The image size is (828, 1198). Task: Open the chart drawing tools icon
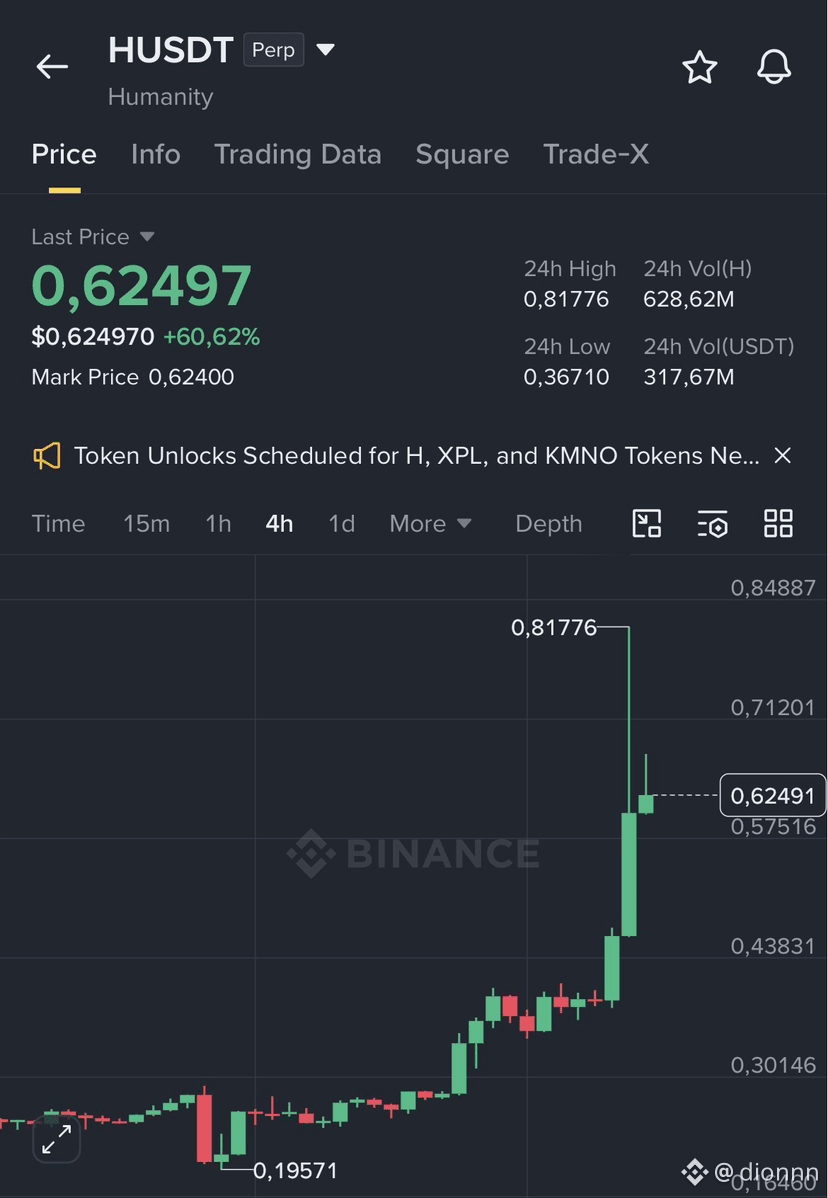(x=647, y=523)
